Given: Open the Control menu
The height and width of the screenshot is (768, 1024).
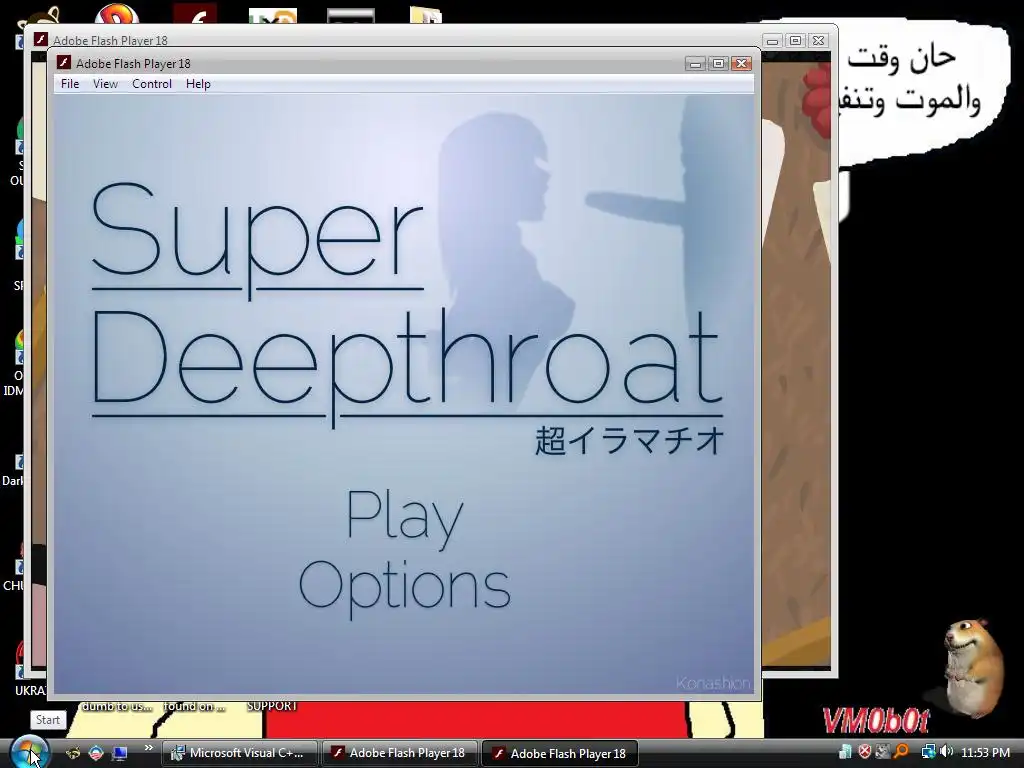Looking at the screenshot, I should 152,84.
